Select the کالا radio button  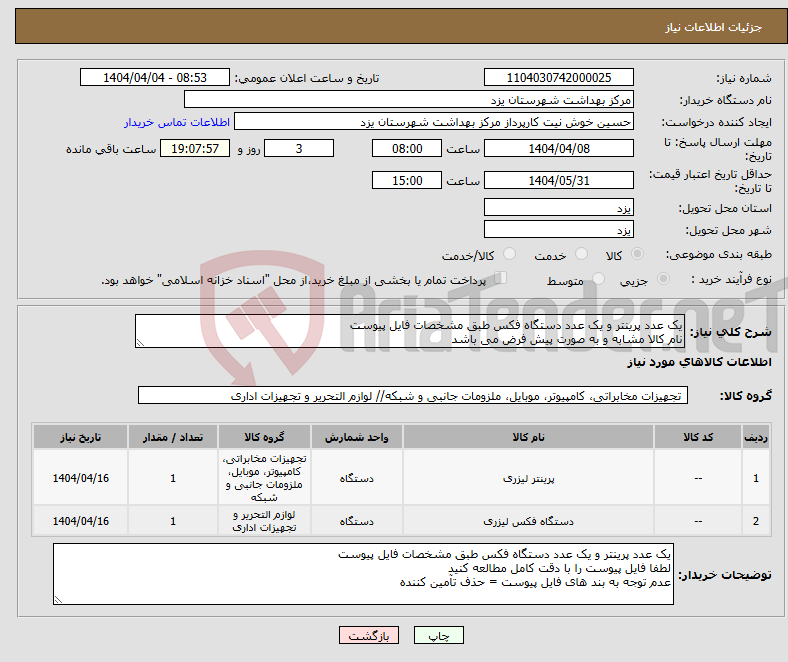[x=637, y=254]
